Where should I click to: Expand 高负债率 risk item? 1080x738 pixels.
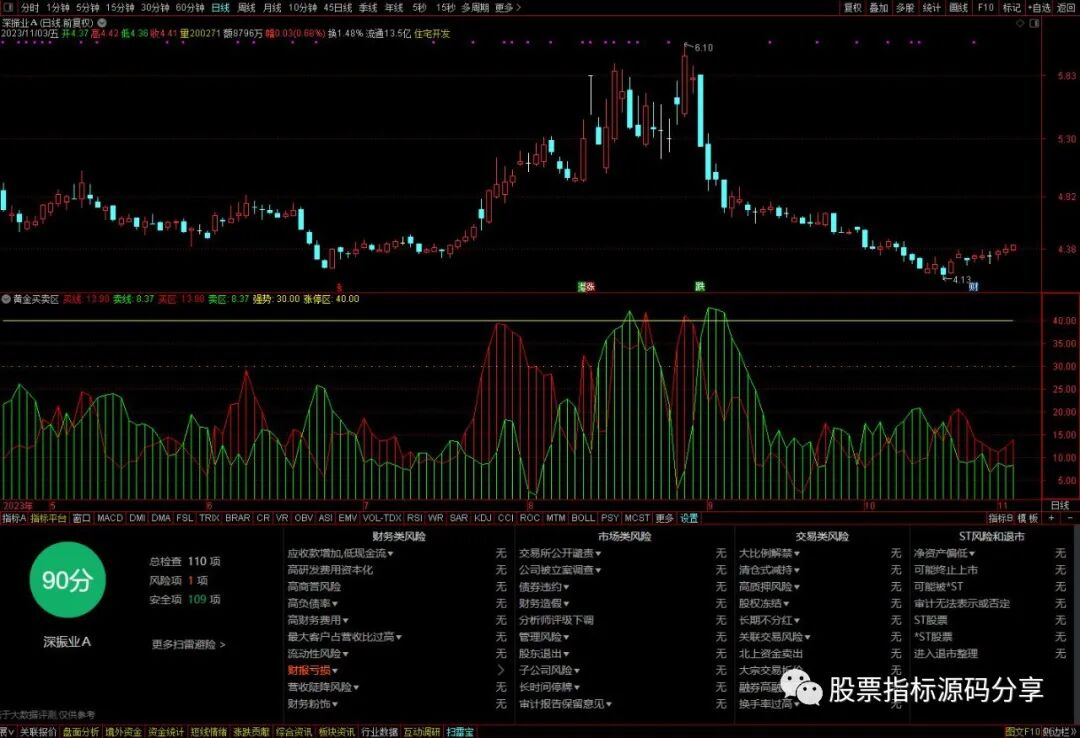pos(313,604)
